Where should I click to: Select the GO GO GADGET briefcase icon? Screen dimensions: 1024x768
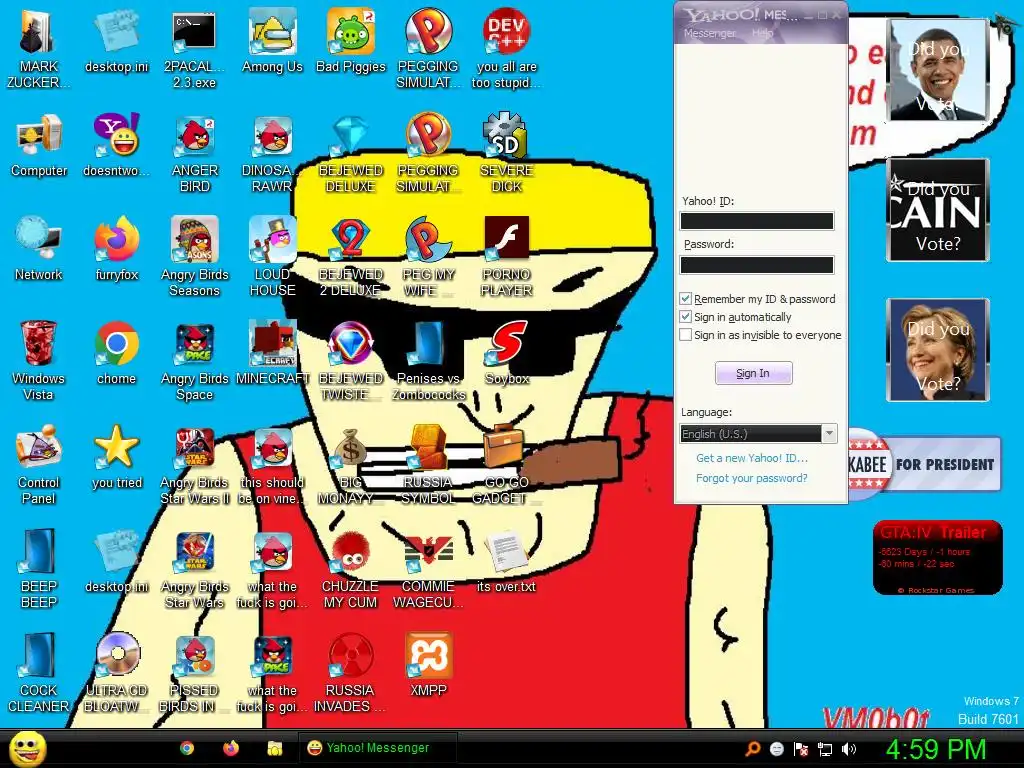click(505, 464)
